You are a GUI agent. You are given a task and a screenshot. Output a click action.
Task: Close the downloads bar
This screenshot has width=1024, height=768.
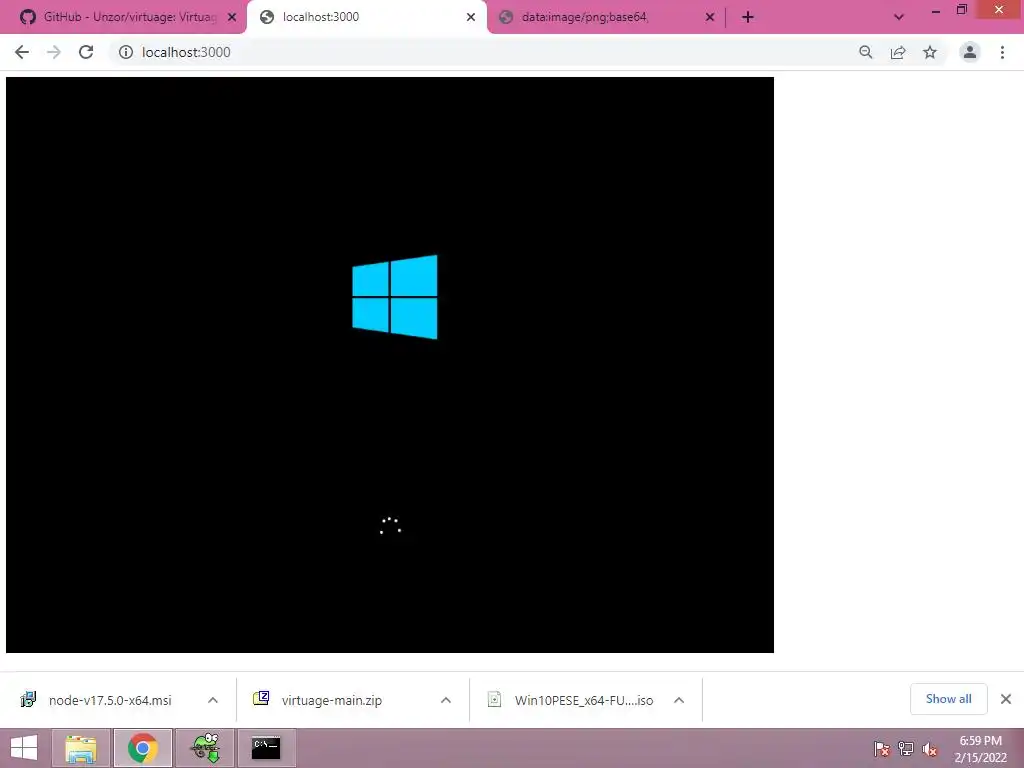1006,699
